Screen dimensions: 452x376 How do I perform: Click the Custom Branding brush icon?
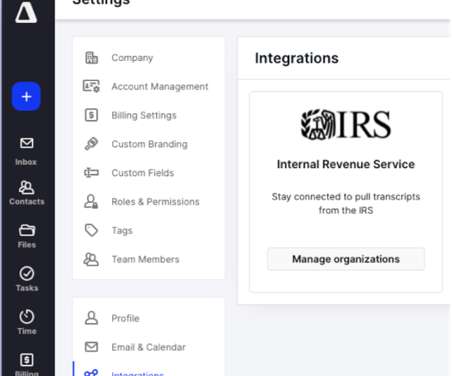pyautogui.click(x=91, y=144)
